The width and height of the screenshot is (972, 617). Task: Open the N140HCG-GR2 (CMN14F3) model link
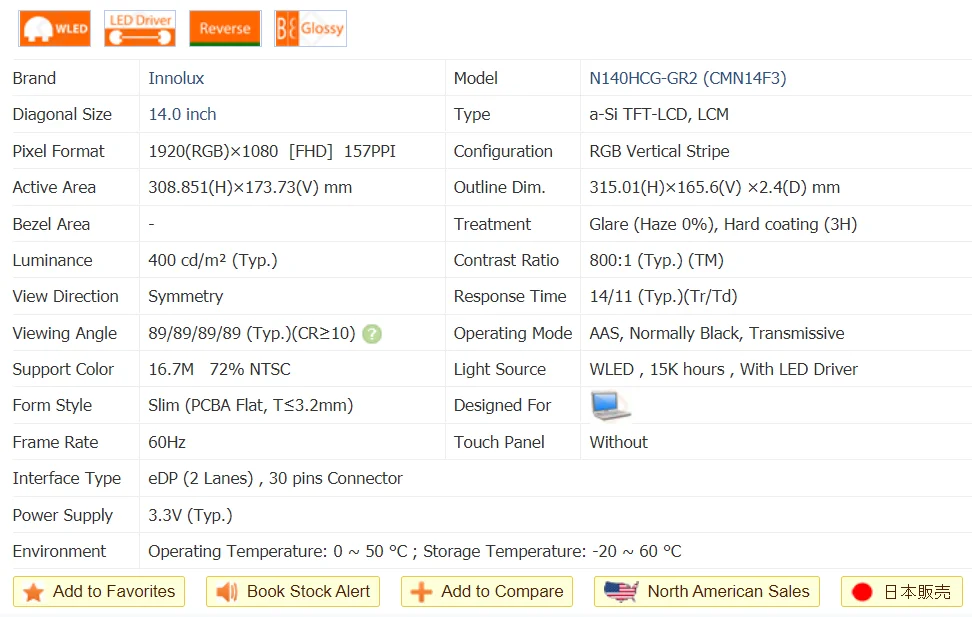(687, 78)
